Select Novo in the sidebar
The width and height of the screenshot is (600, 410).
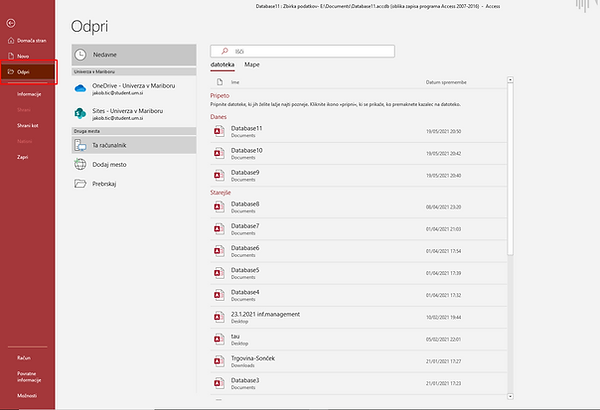click(x=27, y=56)
